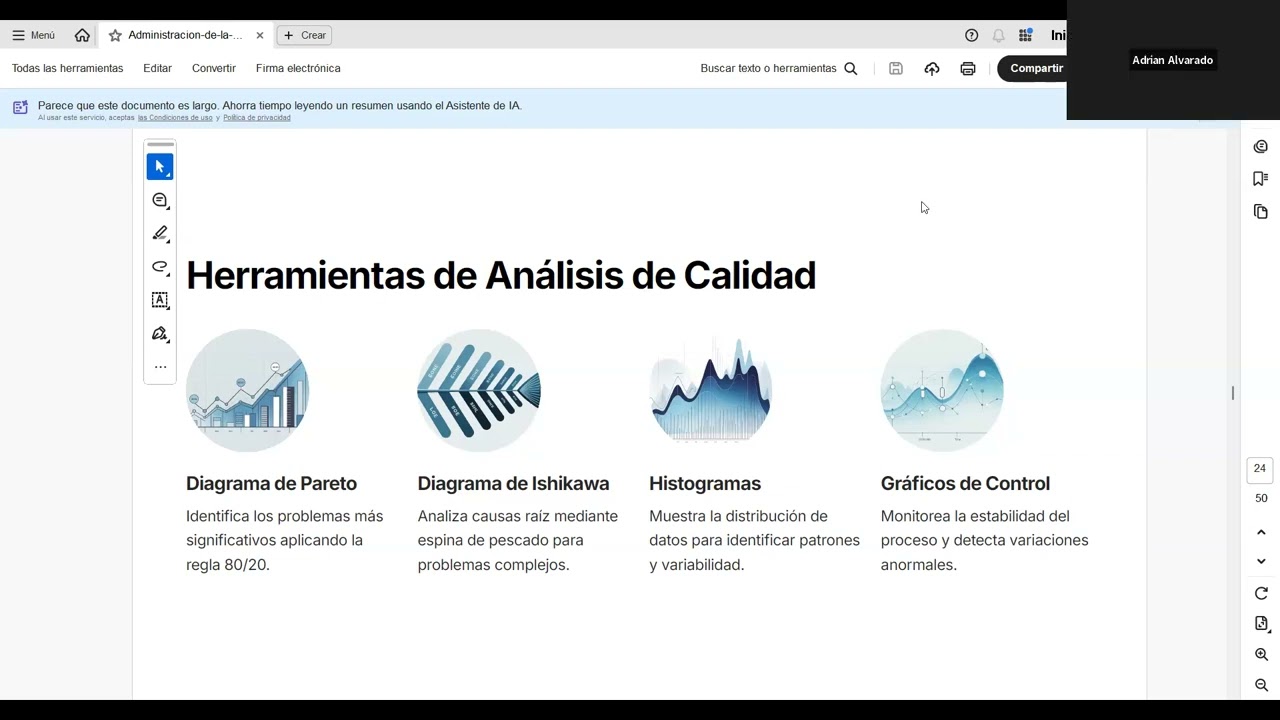
Task: Rotate the view with circular arrow icon
Action: pos(1261,593)
